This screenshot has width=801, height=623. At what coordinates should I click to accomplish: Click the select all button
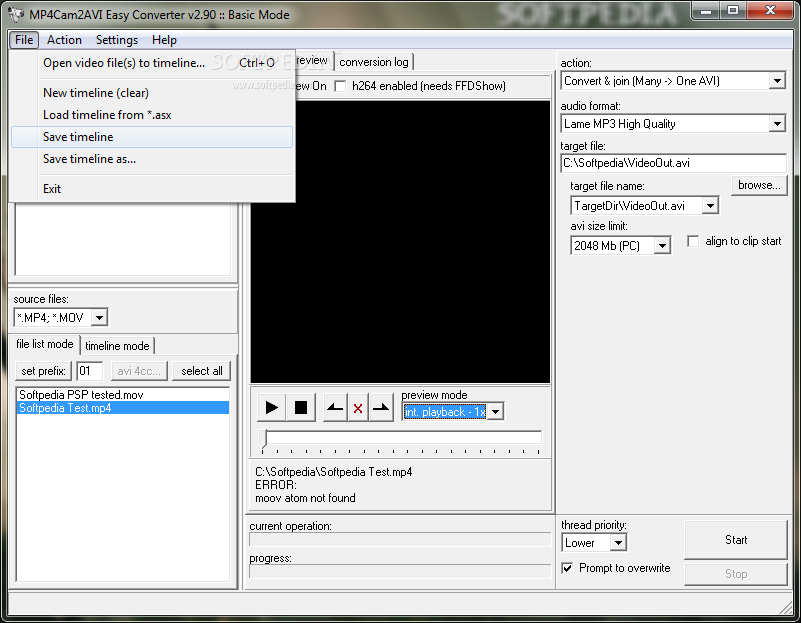[x=202, y=371]
